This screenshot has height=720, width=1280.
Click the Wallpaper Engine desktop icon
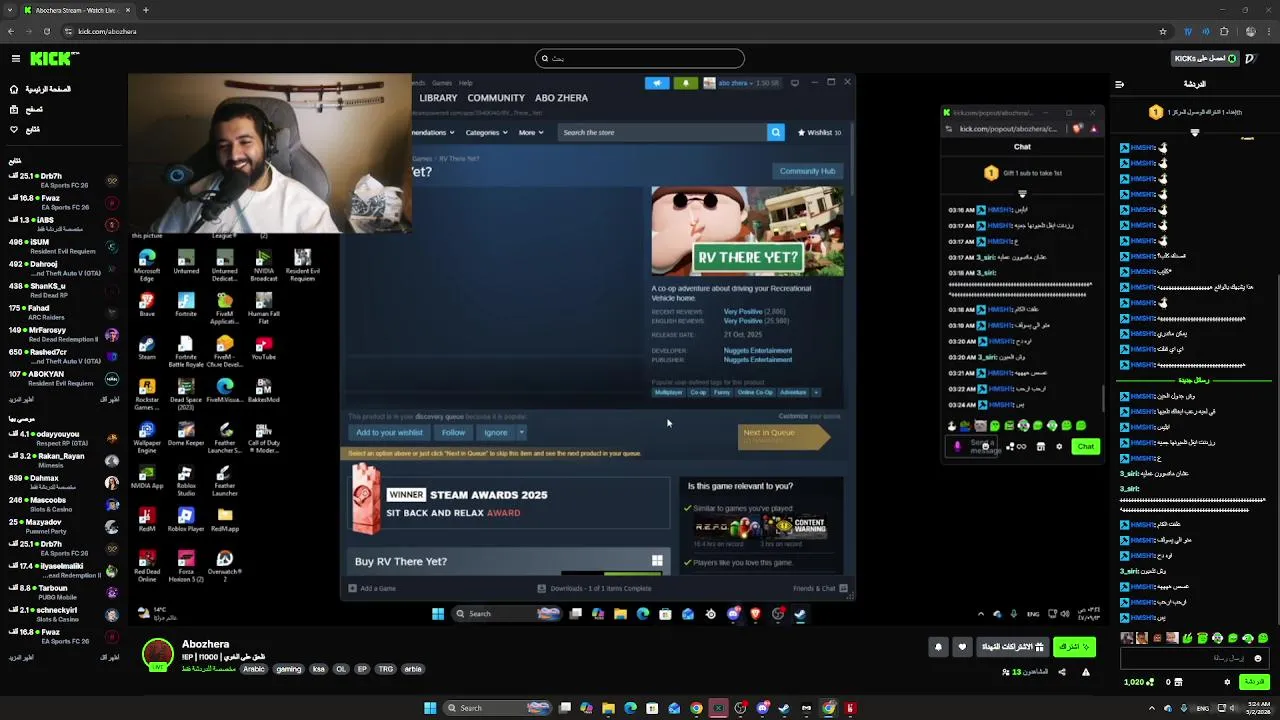click(147, 436)
